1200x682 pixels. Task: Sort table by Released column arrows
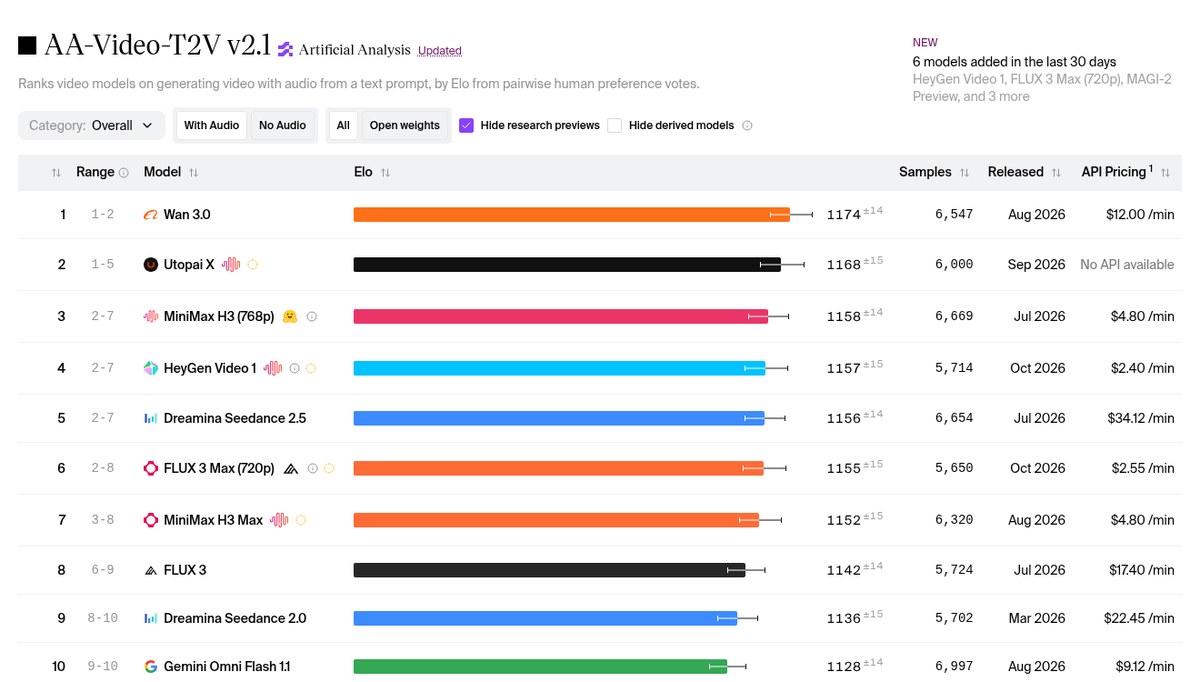pos(1056,173)
